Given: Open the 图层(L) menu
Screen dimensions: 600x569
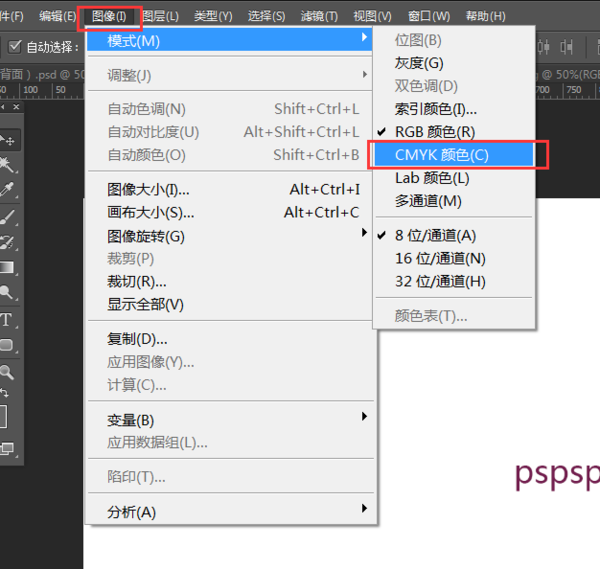Looking at the screenshot, I should [x=161, y=16].
